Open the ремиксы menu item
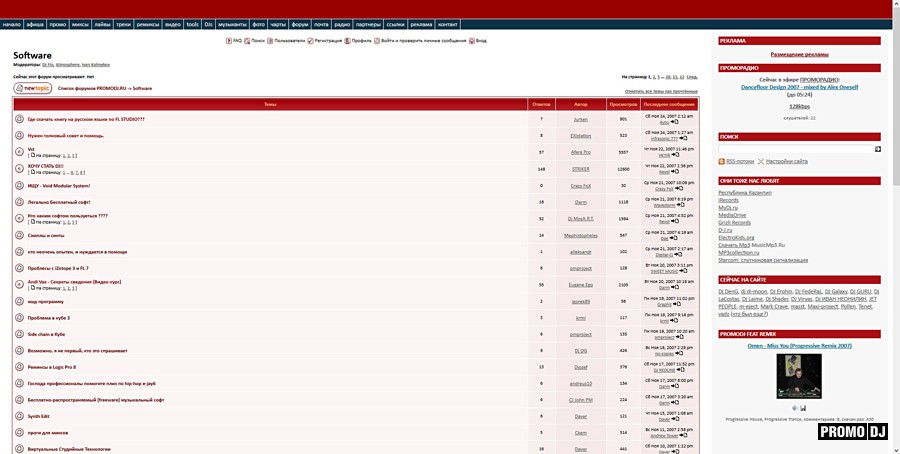This screenshot has height=454, width=900. (x=148, y=24)
